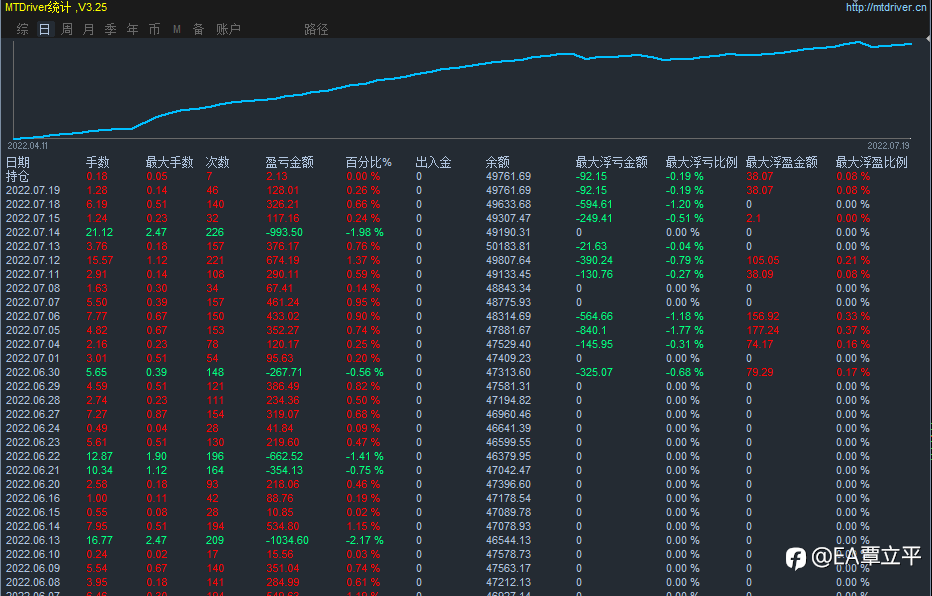Click the MTDriver统计 V3.25 title
The image size is (932, 596).
(56, 7)
